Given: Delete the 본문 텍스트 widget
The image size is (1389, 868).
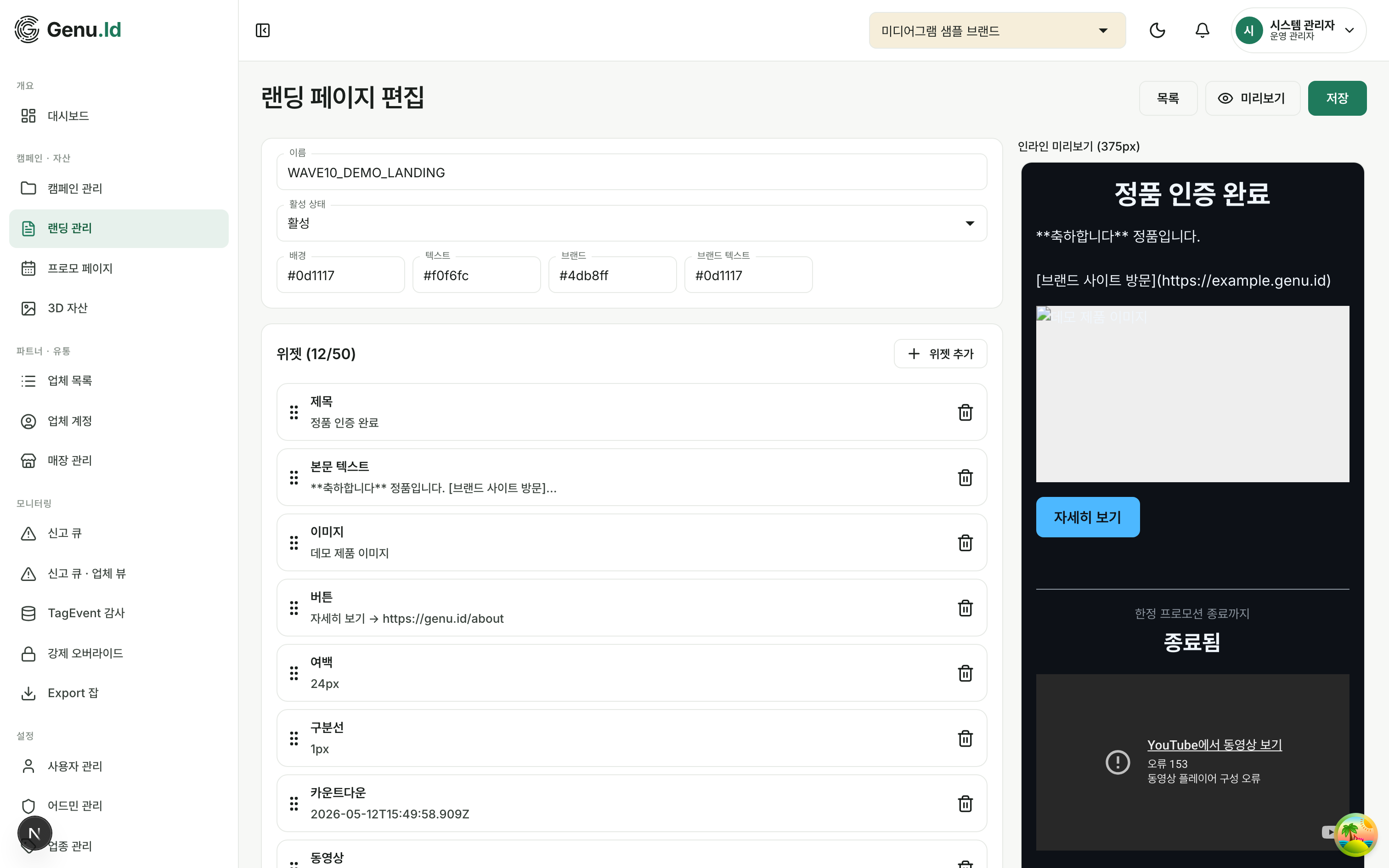Looking at the screenshot, I should (x=965, y=478).
